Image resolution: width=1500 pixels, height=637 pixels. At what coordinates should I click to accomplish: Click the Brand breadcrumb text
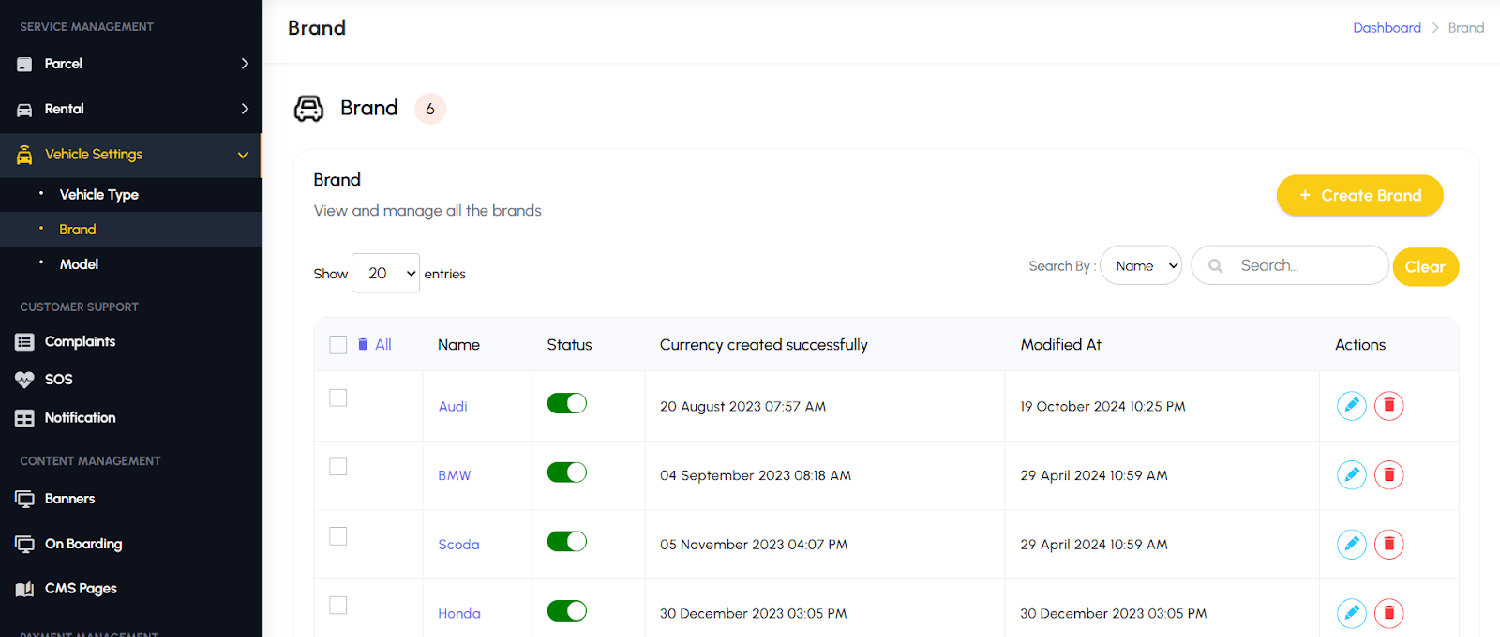click(1466, 28)
